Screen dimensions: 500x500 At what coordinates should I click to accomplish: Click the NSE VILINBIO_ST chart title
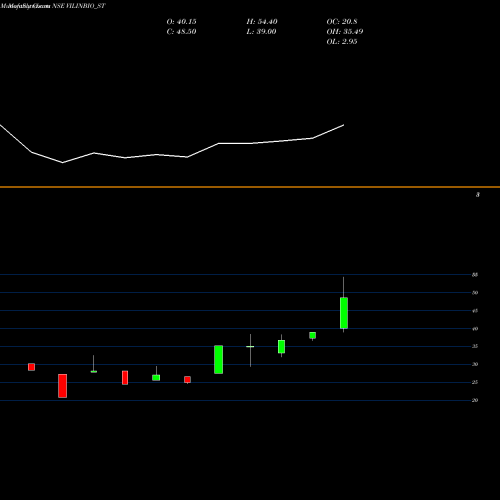[79, 6]
